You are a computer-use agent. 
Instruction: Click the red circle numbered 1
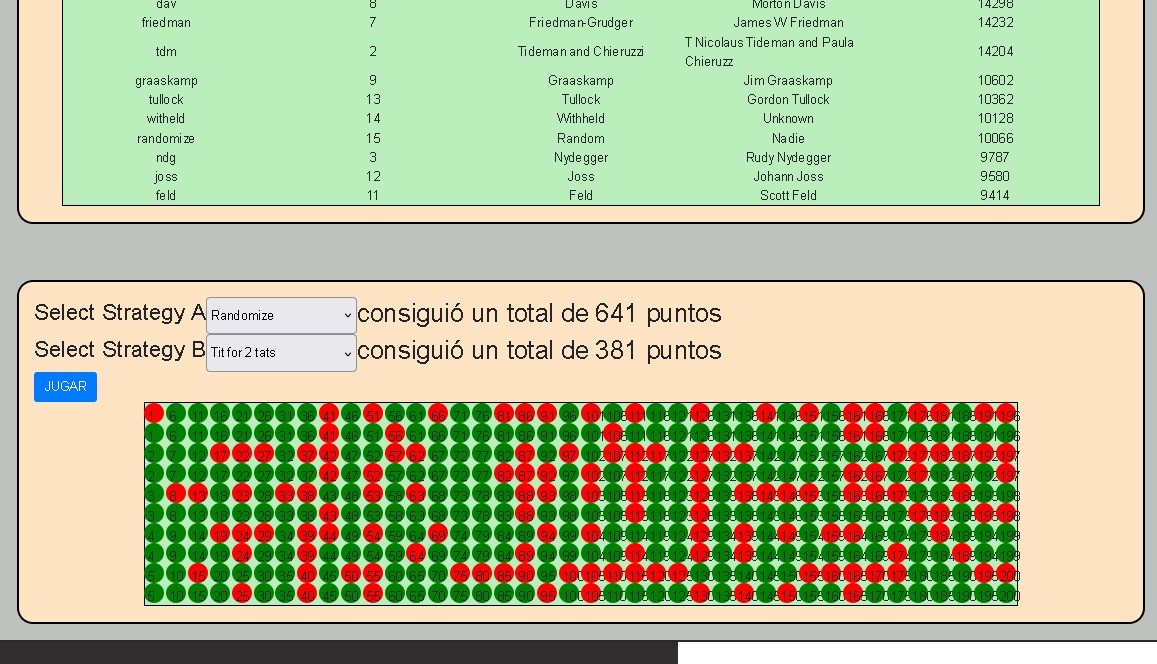(154, 414)
